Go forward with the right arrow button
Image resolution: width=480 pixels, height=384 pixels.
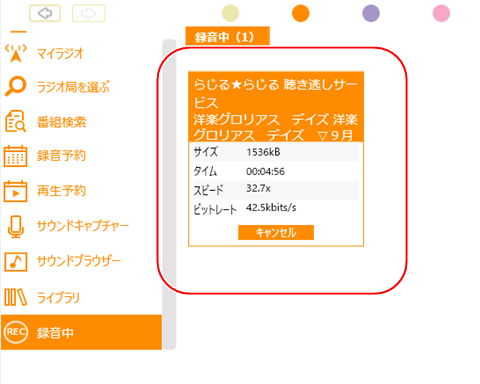click(x=89, y=13)
